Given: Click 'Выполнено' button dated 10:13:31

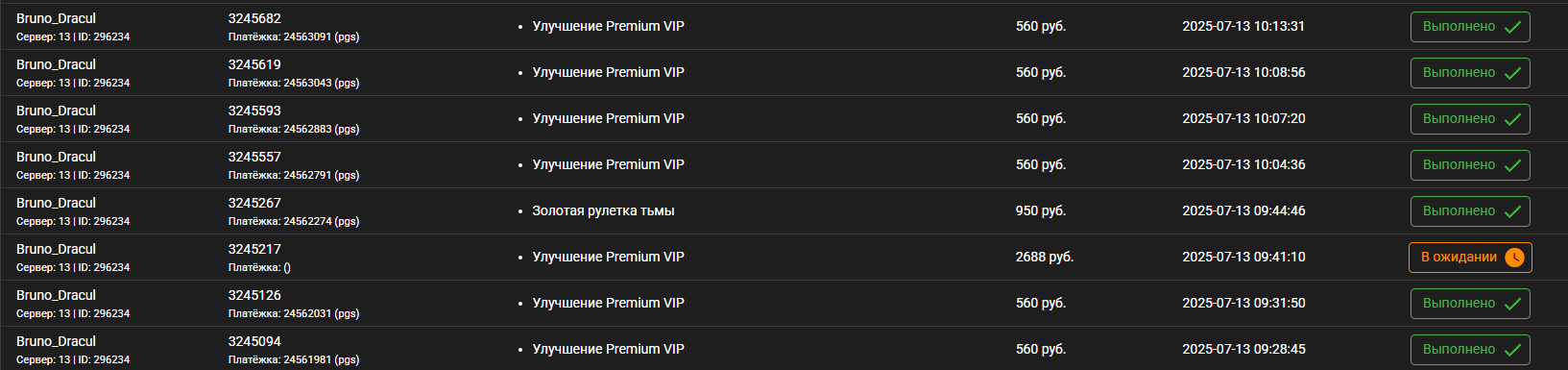Looking at the screenshot, I should click(x=1470, y=27).
